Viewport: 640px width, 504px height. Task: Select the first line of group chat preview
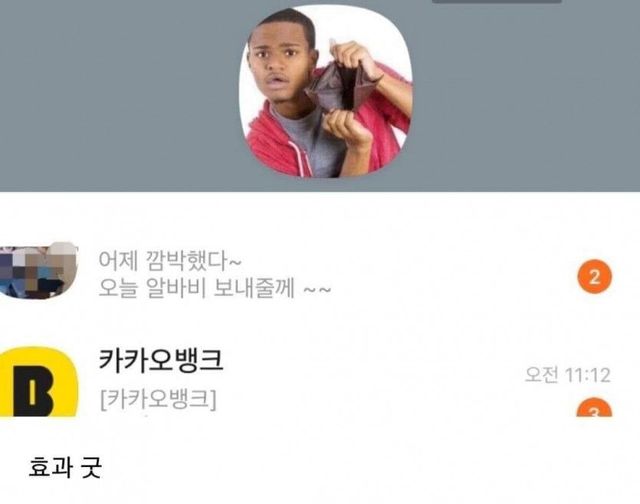[170, 260]
